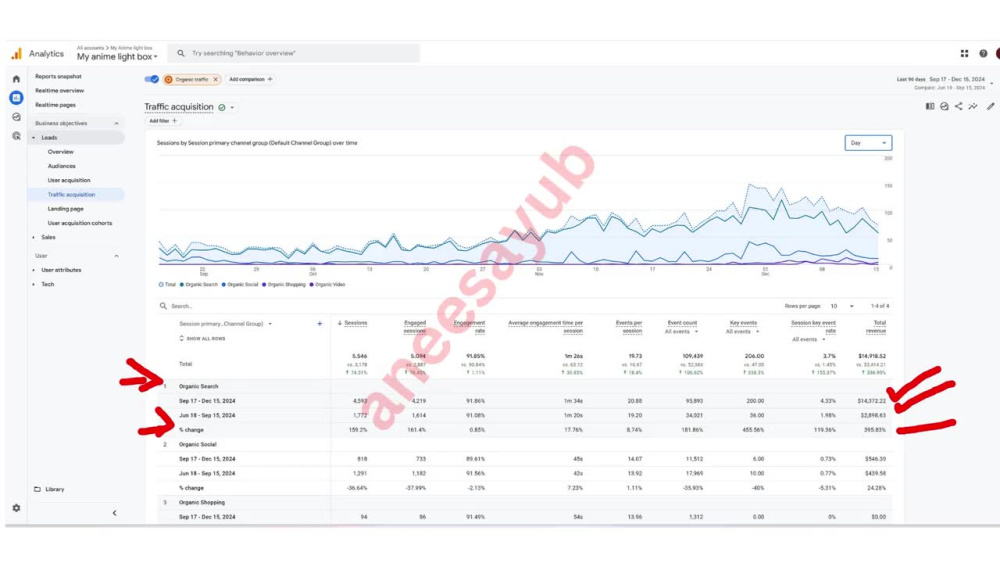Collapse the Business objectives section
Image resolution: width=1000 pixels, height=563 pixels.
tap(116, 123)
